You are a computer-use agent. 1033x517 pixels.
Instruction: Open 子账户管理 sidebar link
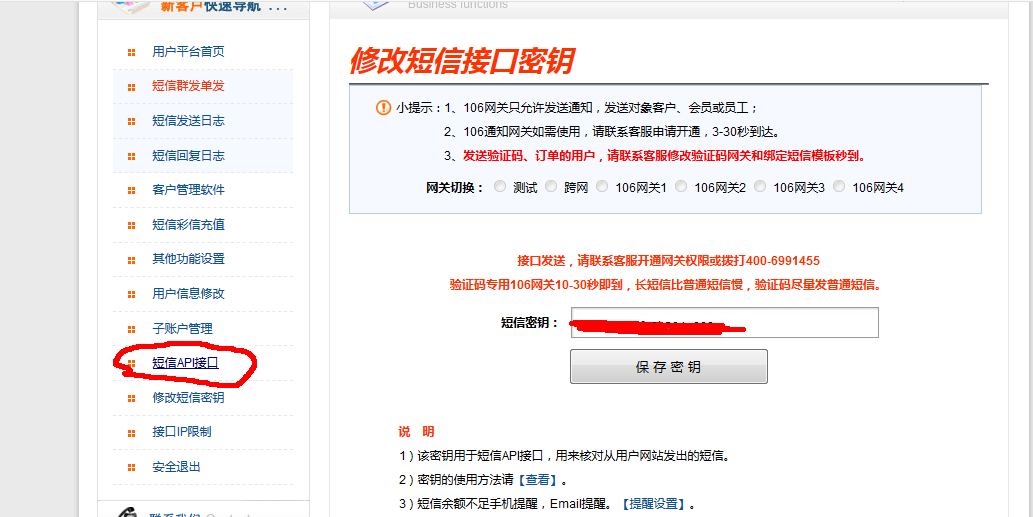(x=182, y=329)
